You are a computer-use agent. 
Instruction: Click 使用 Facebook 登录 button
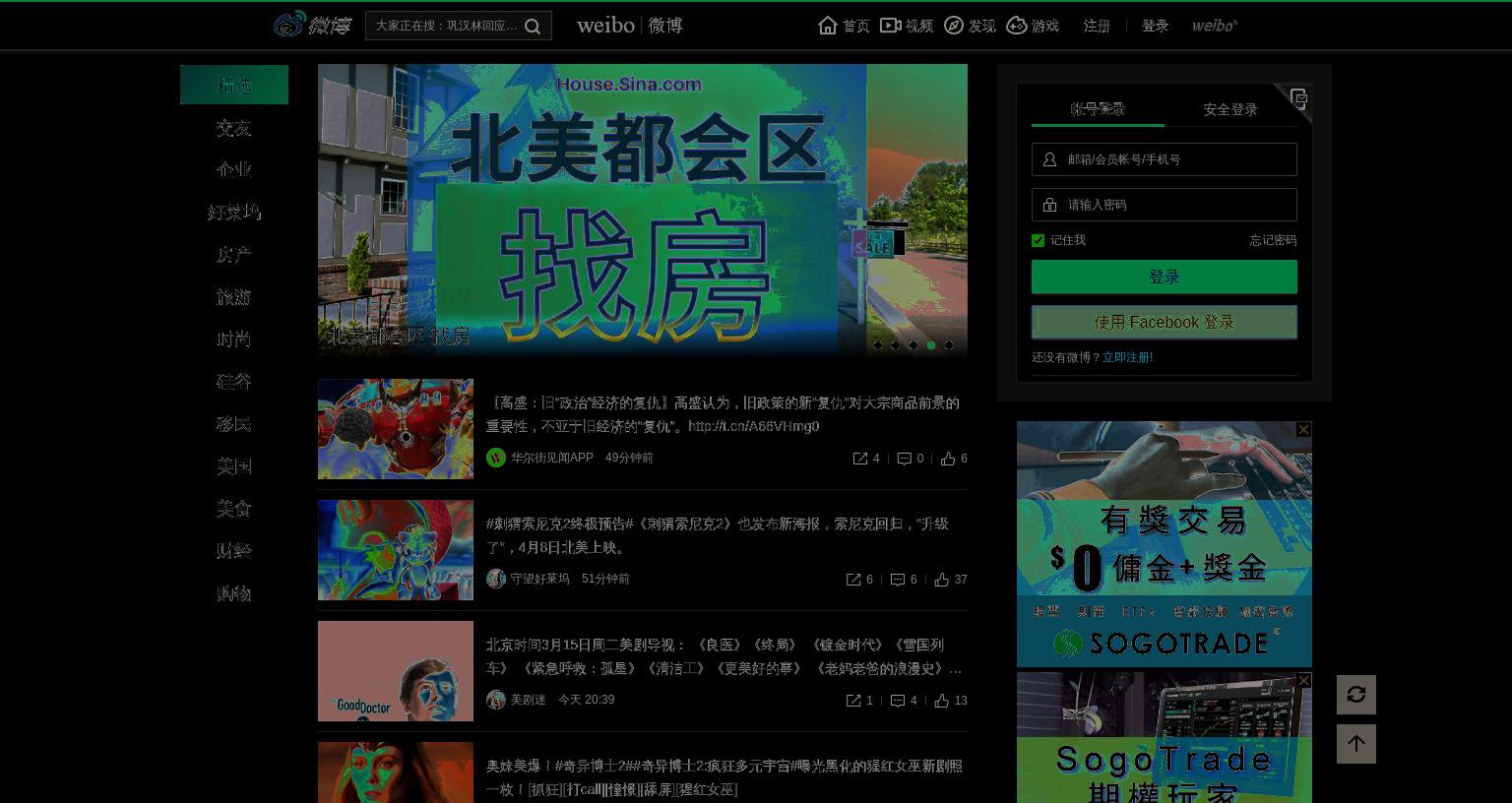pyautogui.click(x=1165, y=322)
